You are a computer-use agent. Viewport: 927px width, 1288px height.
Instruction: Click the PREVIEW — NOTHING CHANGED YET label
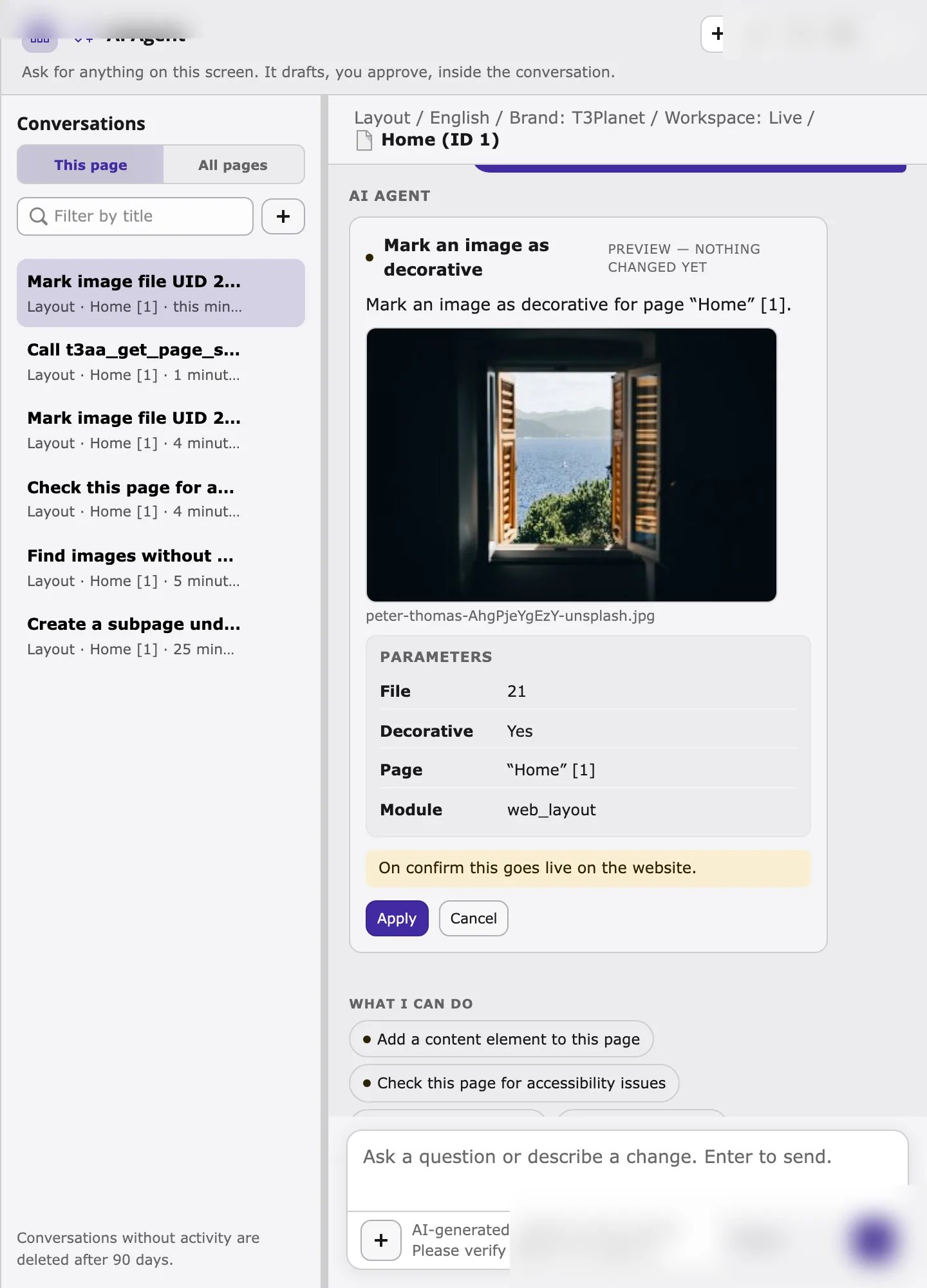tap(684, 258)
